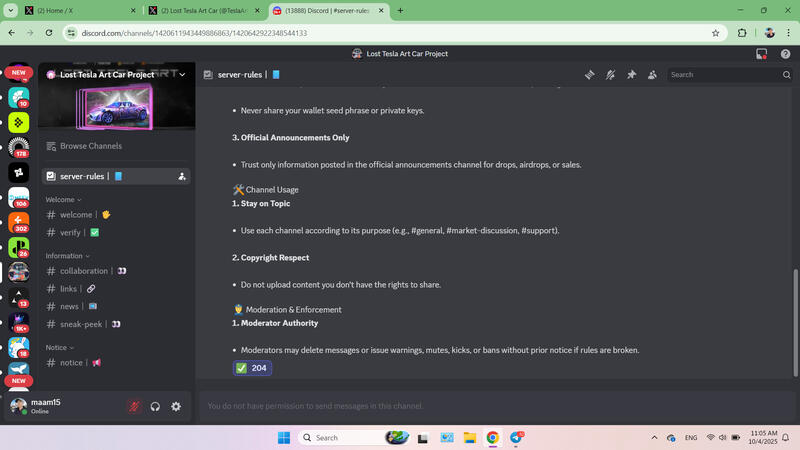Open the notice channel
This screenshot has width=800, height=450.
click(116, 363)
